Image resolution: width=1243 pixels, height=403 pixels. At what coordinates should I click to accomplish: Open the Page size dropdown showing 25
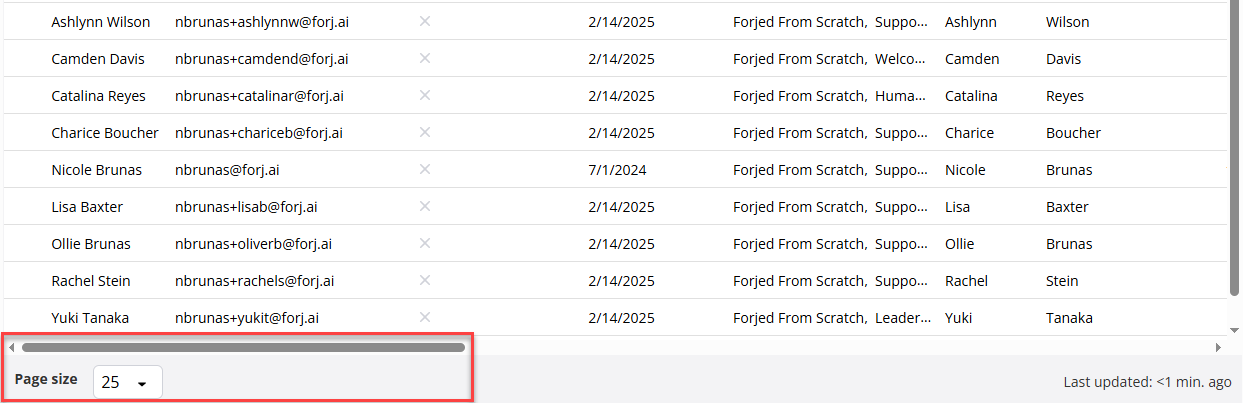click(127, 382)
